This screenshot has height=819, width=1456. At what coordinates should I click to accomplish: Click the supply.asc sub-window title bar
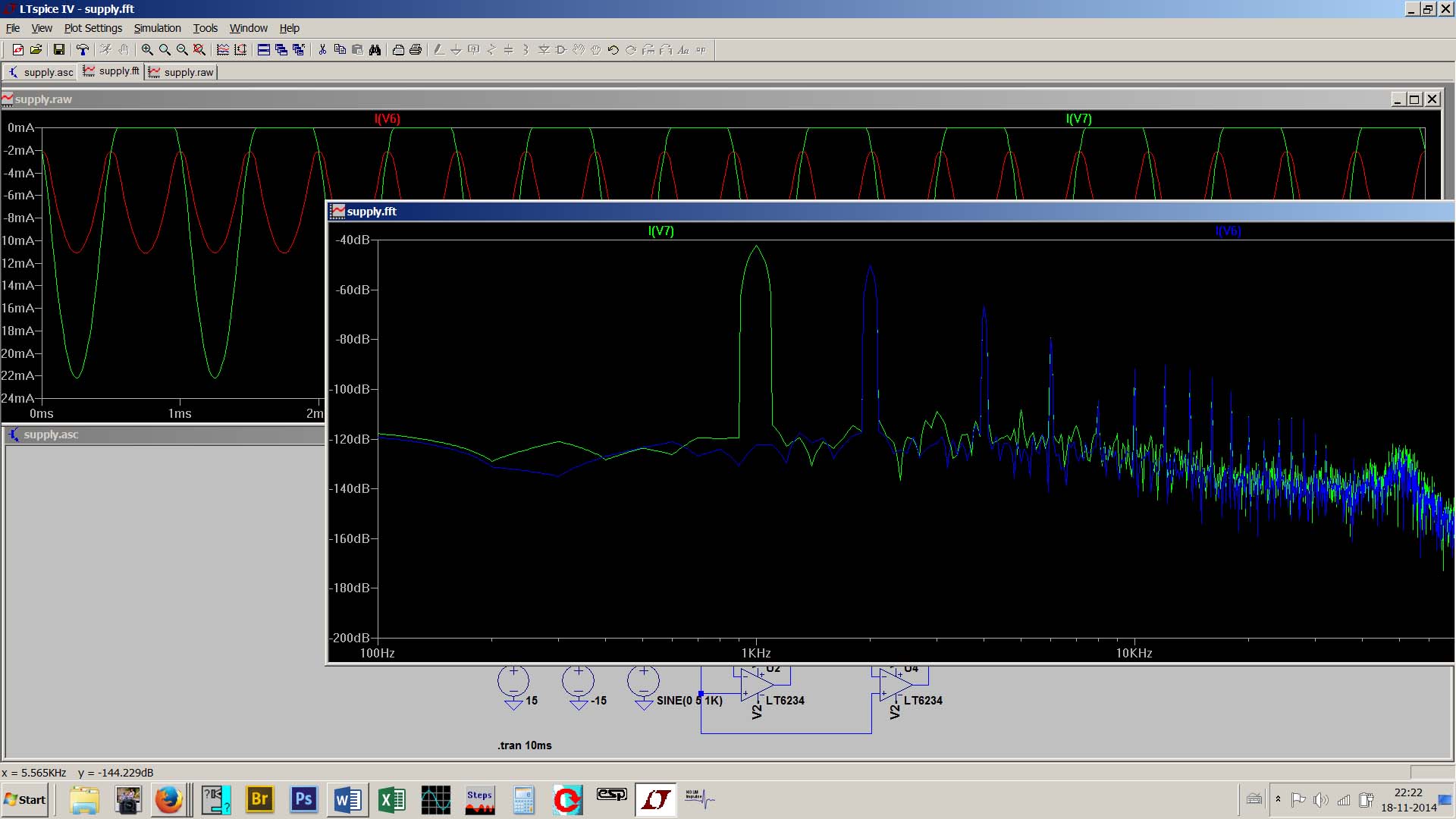click(164, 435)
